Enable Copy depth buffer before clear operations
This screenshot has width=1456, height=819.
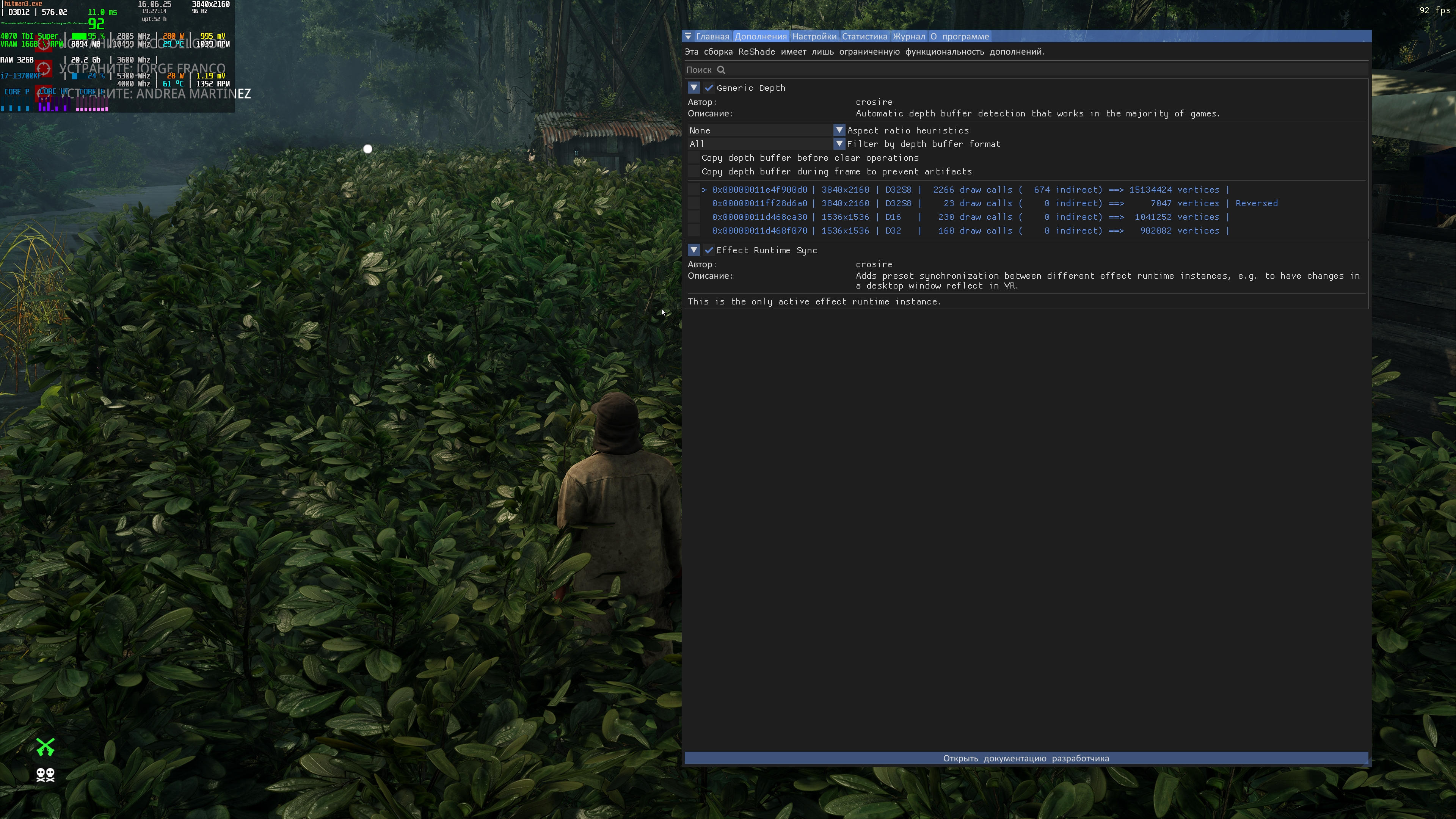click(693, 158)
